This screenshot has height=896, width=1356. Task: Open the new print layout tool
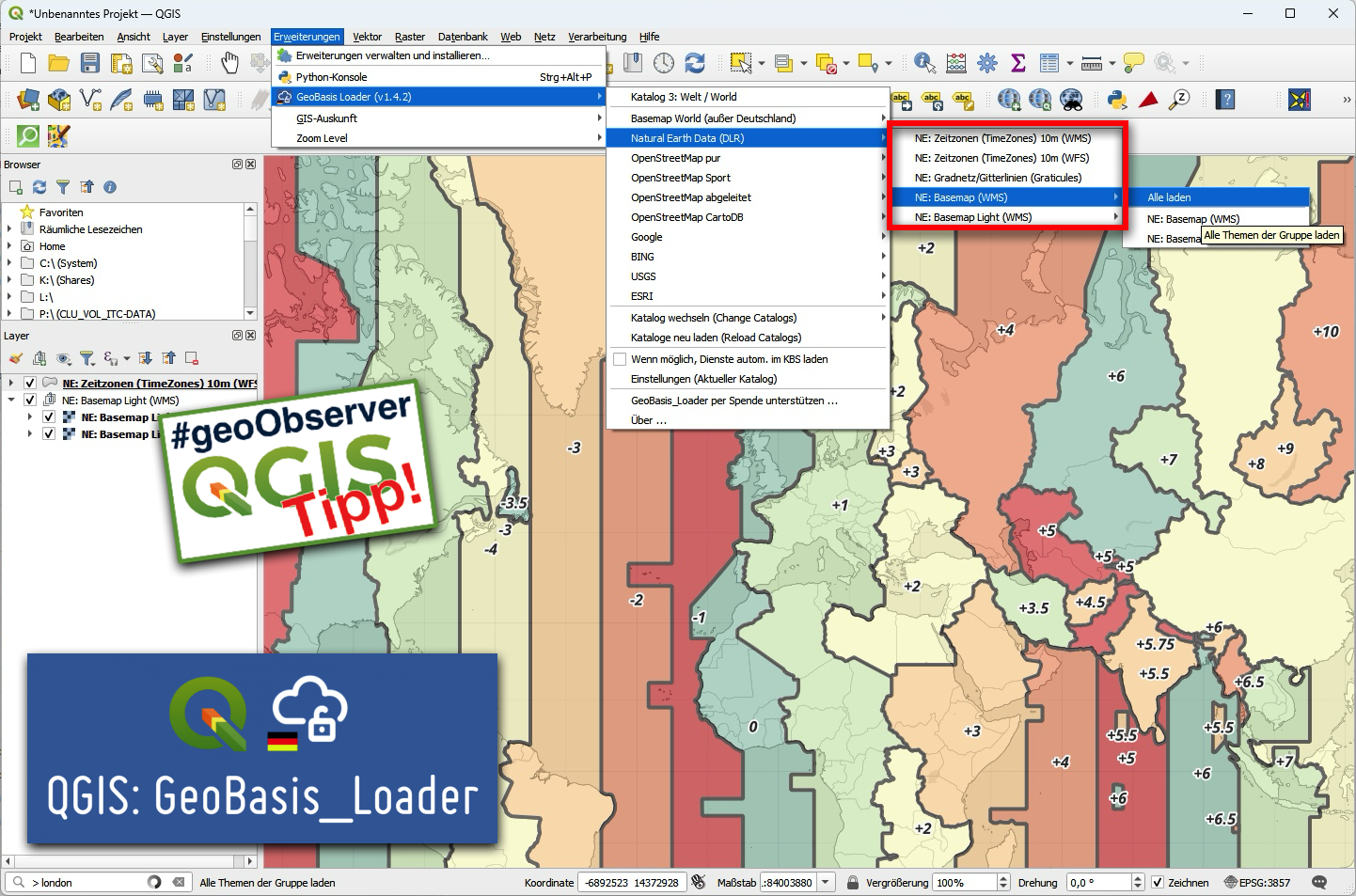click(121, 63)
